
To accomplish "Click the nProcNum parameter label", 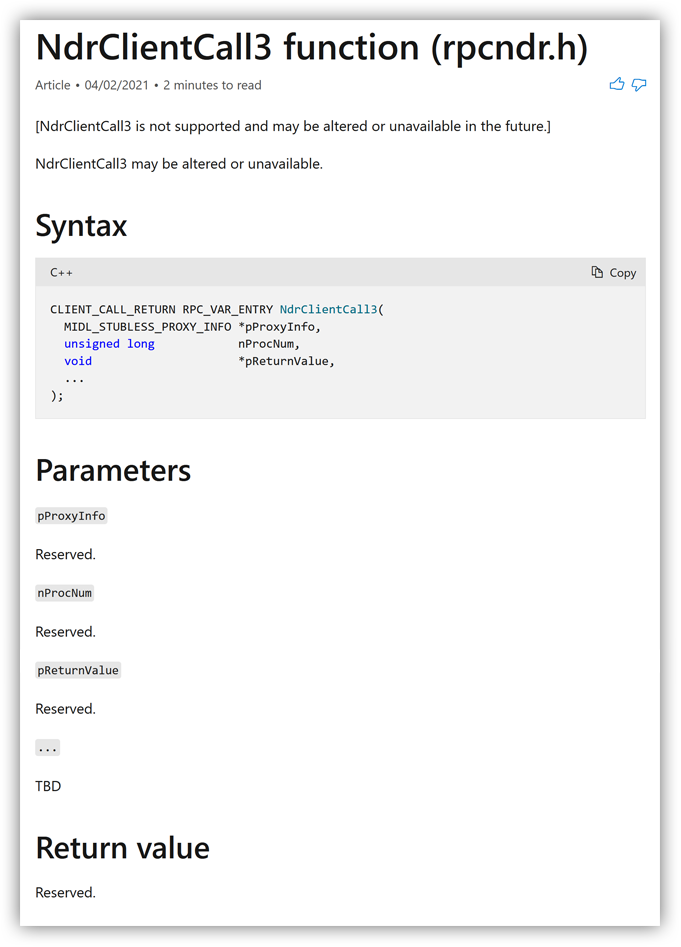I will (x=65, y=593).
